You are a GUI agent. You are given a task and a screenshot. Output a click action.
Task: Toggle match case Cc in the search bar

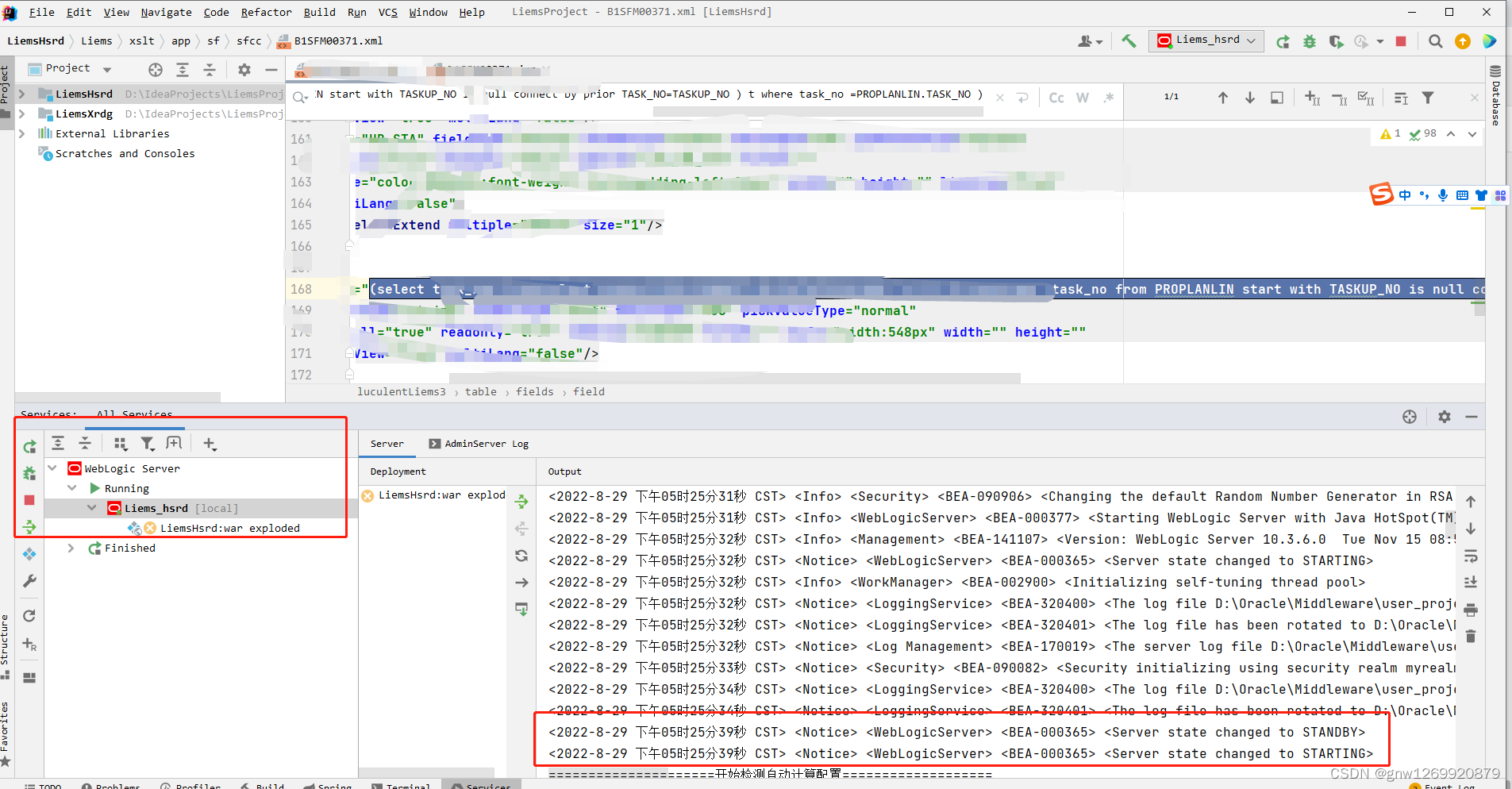pyautogui.click(x=1056, y=98)
